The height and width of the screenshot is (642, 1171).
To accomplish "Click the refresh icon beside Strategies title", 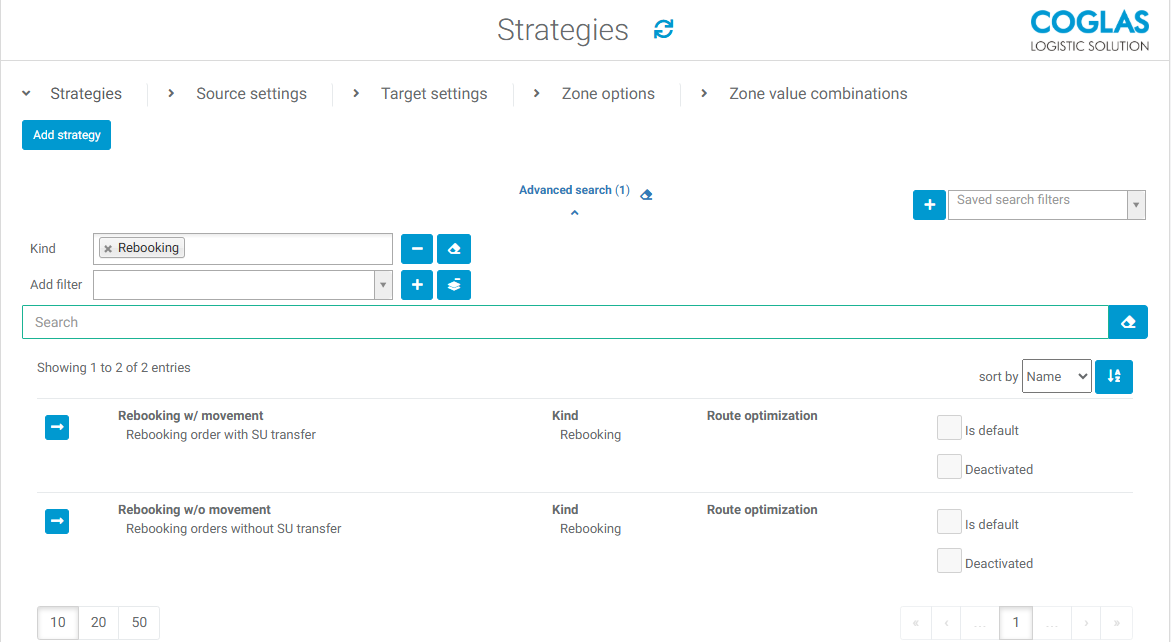I will 663,30.
